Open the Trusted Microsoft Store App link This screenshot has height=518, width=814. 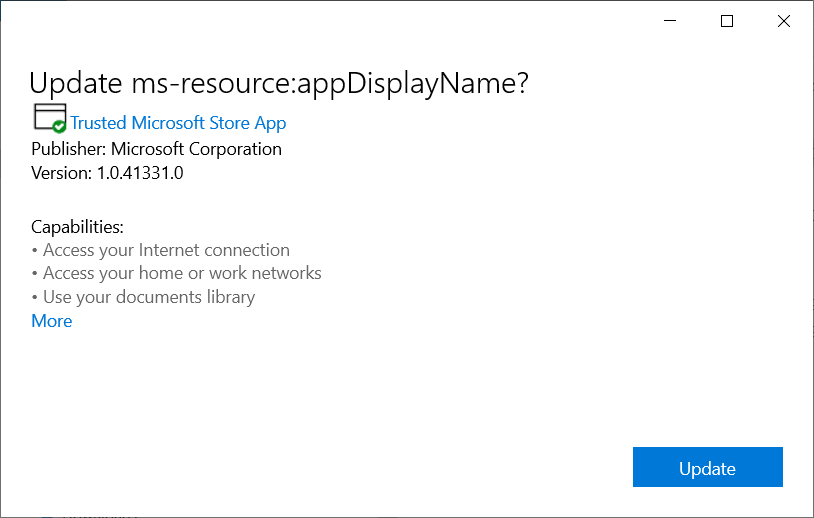coord(178,123)
